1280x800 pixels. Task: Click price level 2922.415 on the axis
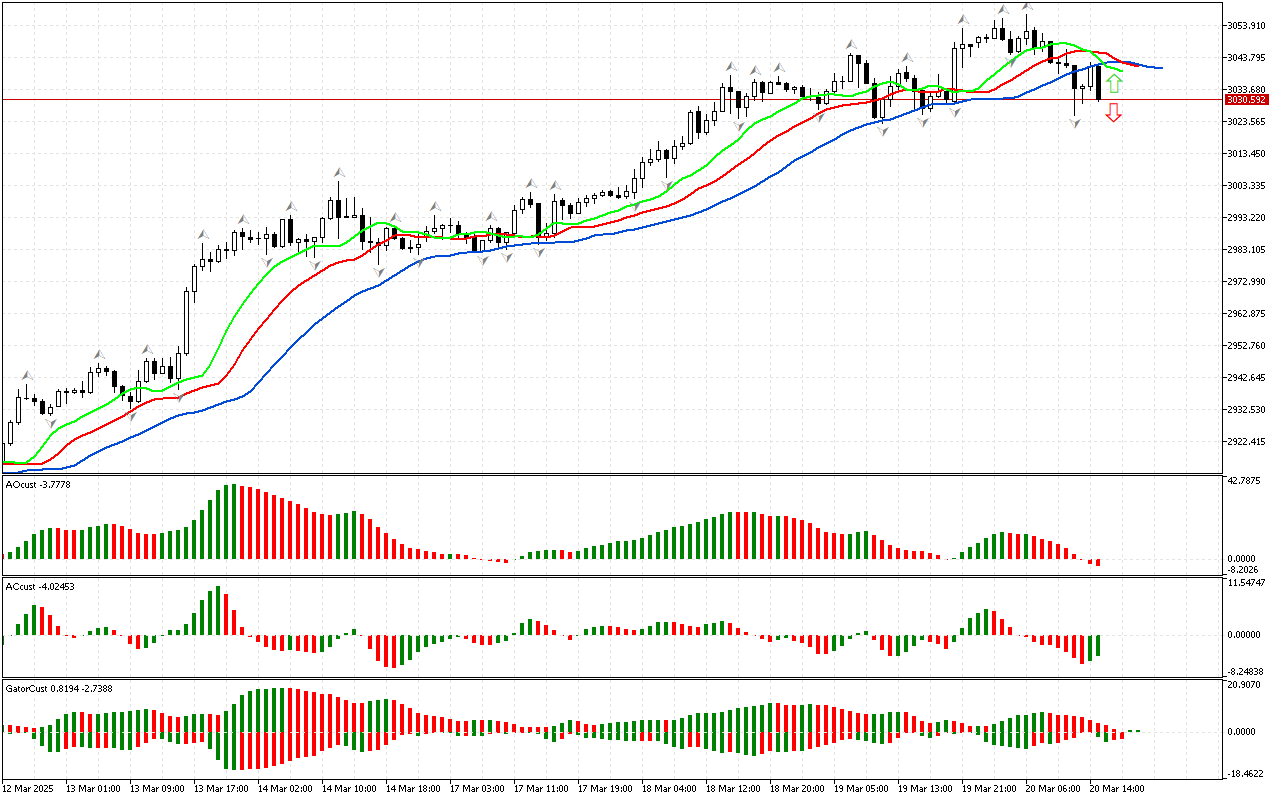click(1248, 441)
